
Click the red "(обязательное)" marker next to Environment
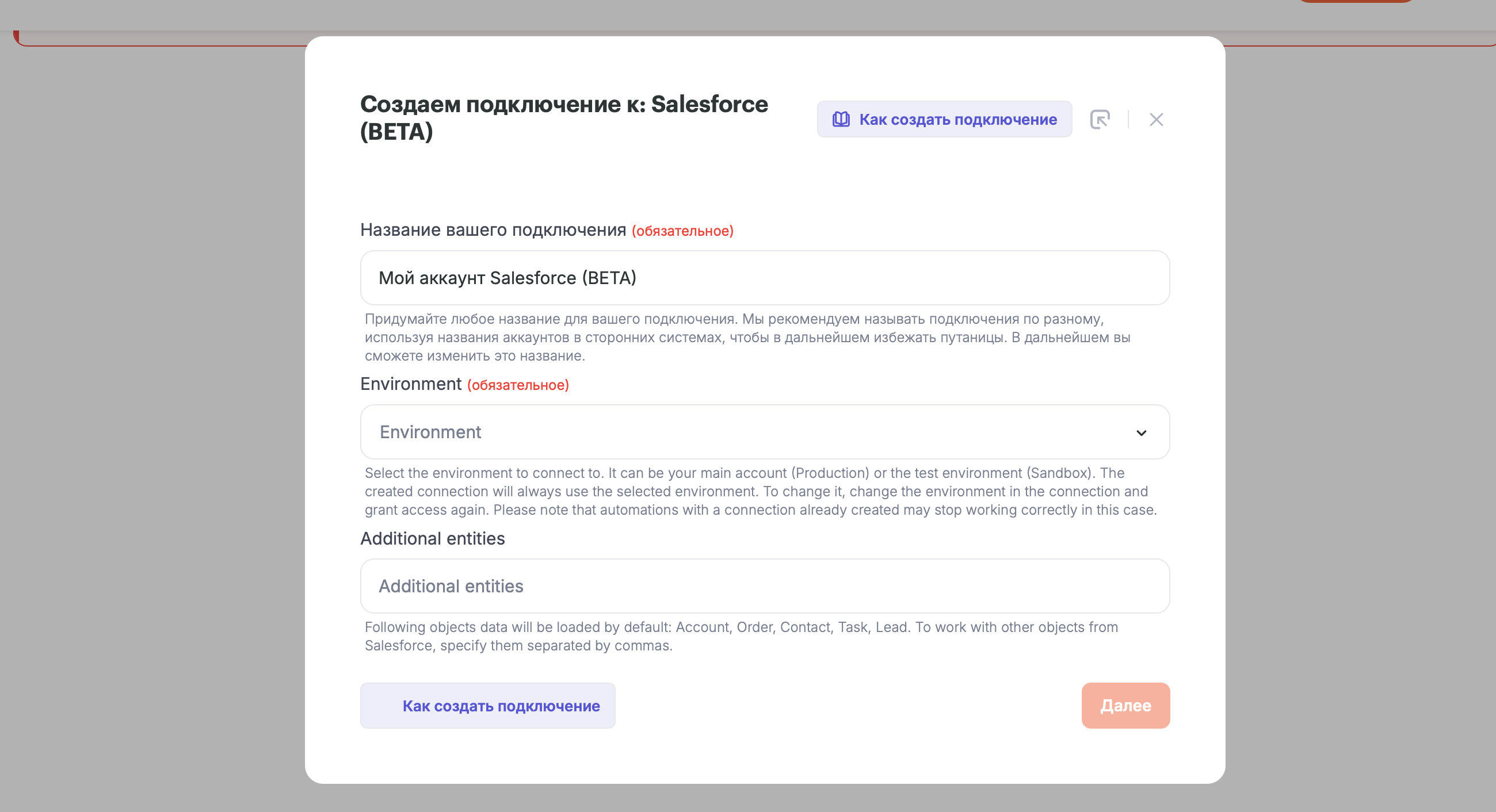tap(518, 385)
